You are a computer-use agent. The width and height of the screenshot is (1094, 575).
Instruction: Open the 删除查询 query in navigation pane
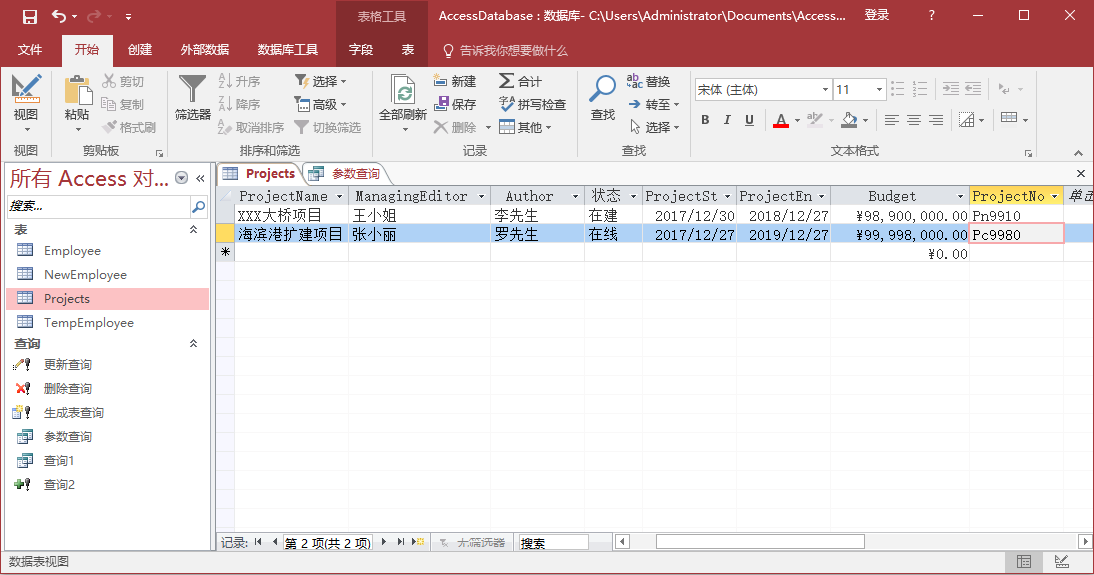point(67,389)
